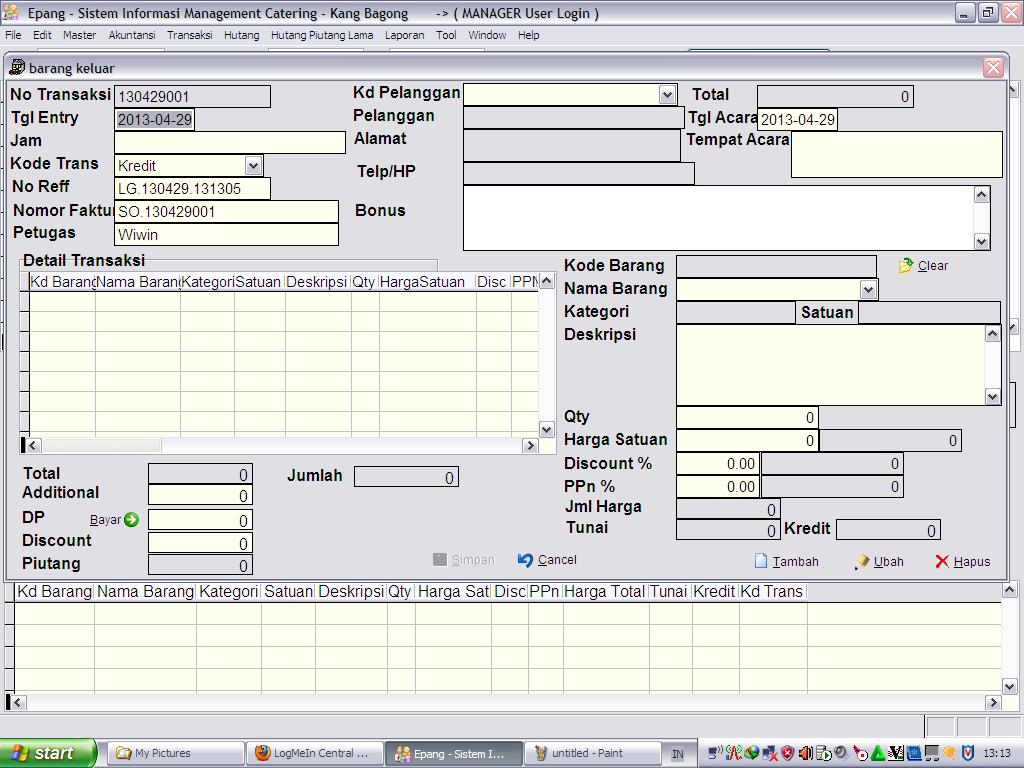This screenshot has height=768, width=1024.
Task: Click the Qty input field
Action: point(747,417)
